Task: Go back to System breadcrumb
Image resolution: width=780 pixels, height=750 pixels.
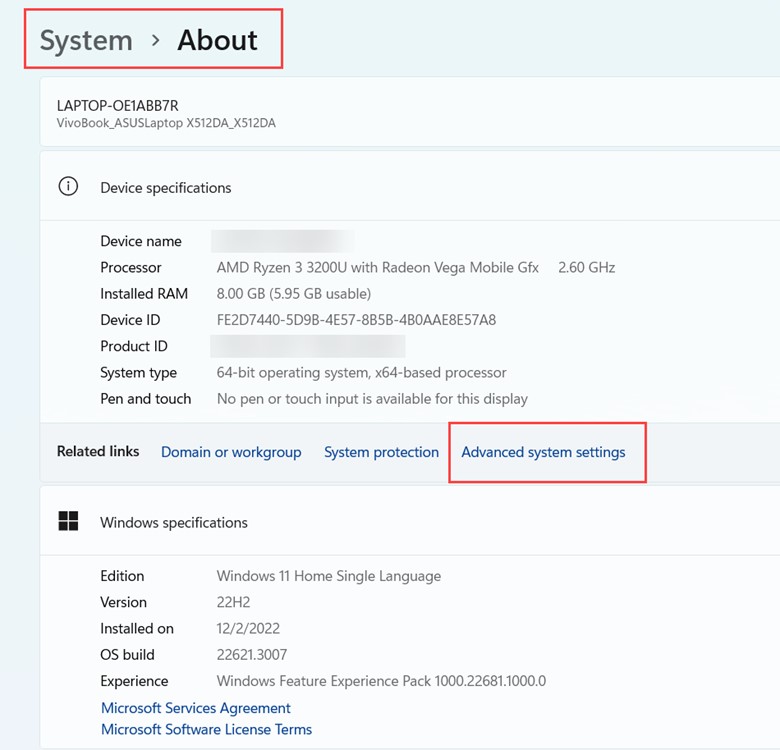Action: pyautogui.click(x=86, y=40)
